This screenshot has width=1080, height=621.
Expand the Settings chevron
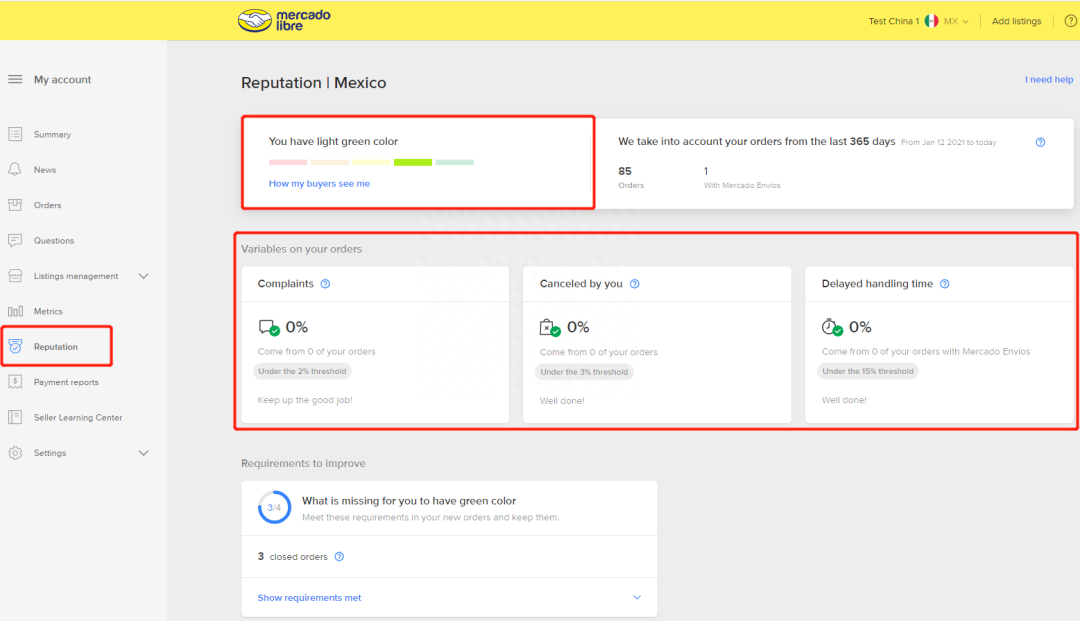pos(143,453)
